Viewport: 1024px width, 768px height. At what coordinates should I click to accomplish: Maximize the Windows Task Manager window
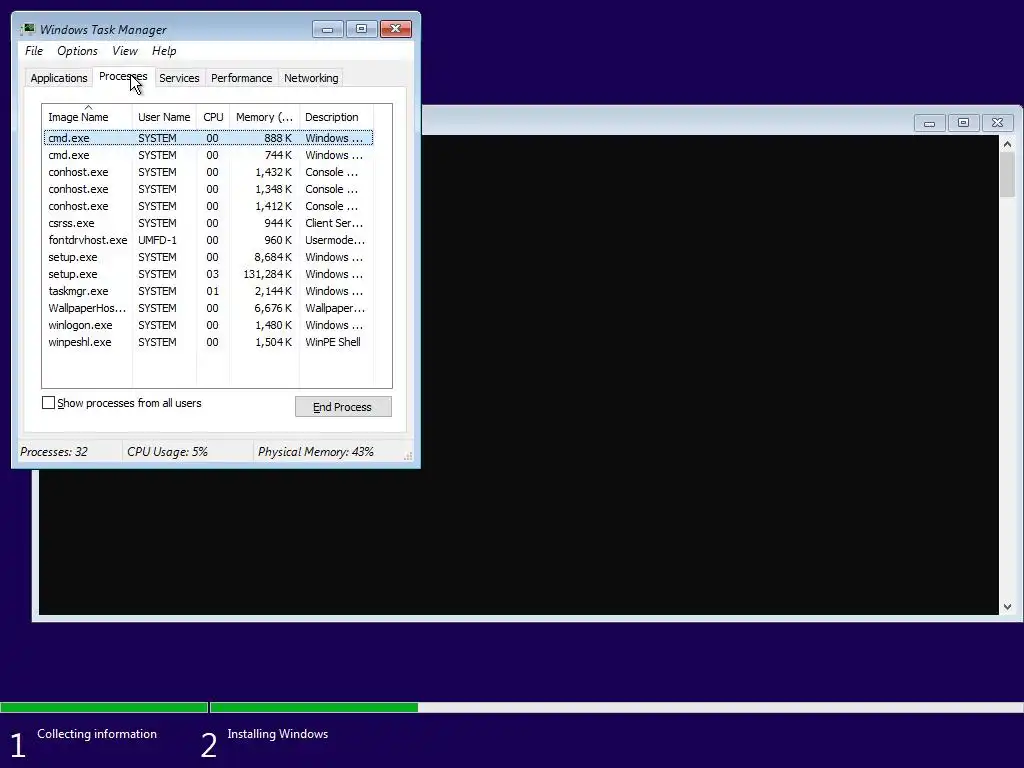pyautogui.click(x=361, y=29)
